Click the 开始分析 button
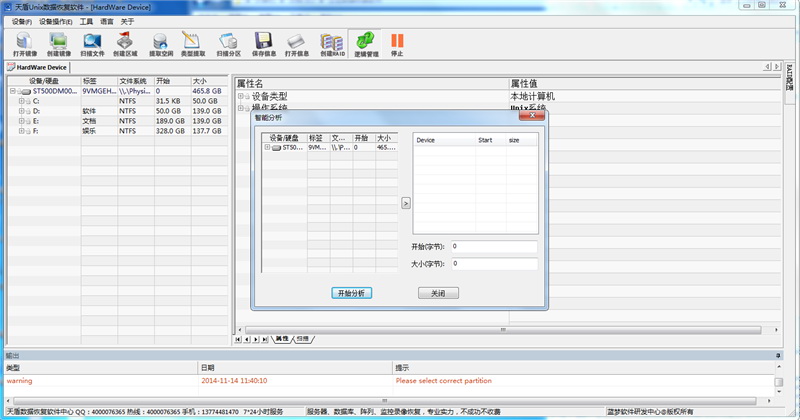 point(352,293)
